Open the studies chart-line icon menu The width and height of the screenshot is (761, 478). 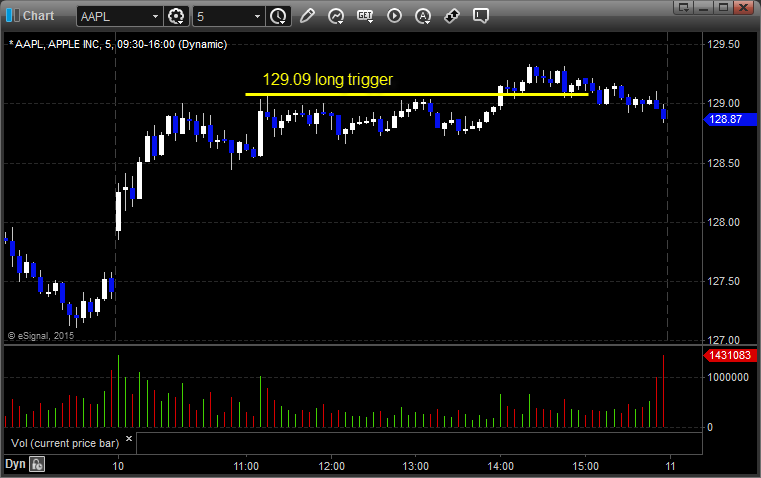(x=336, y=16)
